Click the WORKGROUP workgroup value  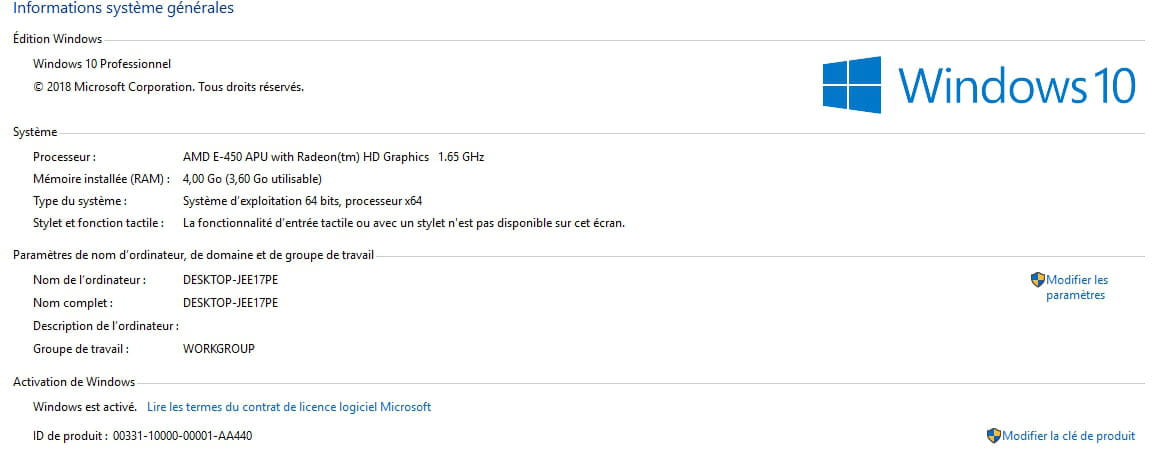[x=219, y=349]
